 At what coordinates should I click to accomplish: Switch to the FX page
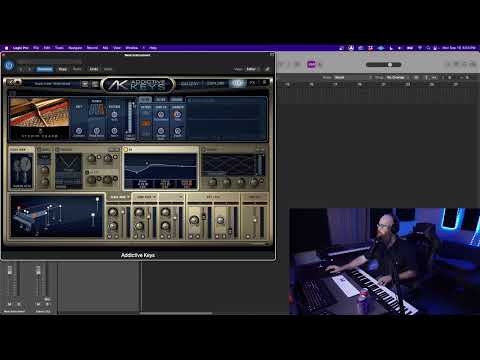coord(252,83)
